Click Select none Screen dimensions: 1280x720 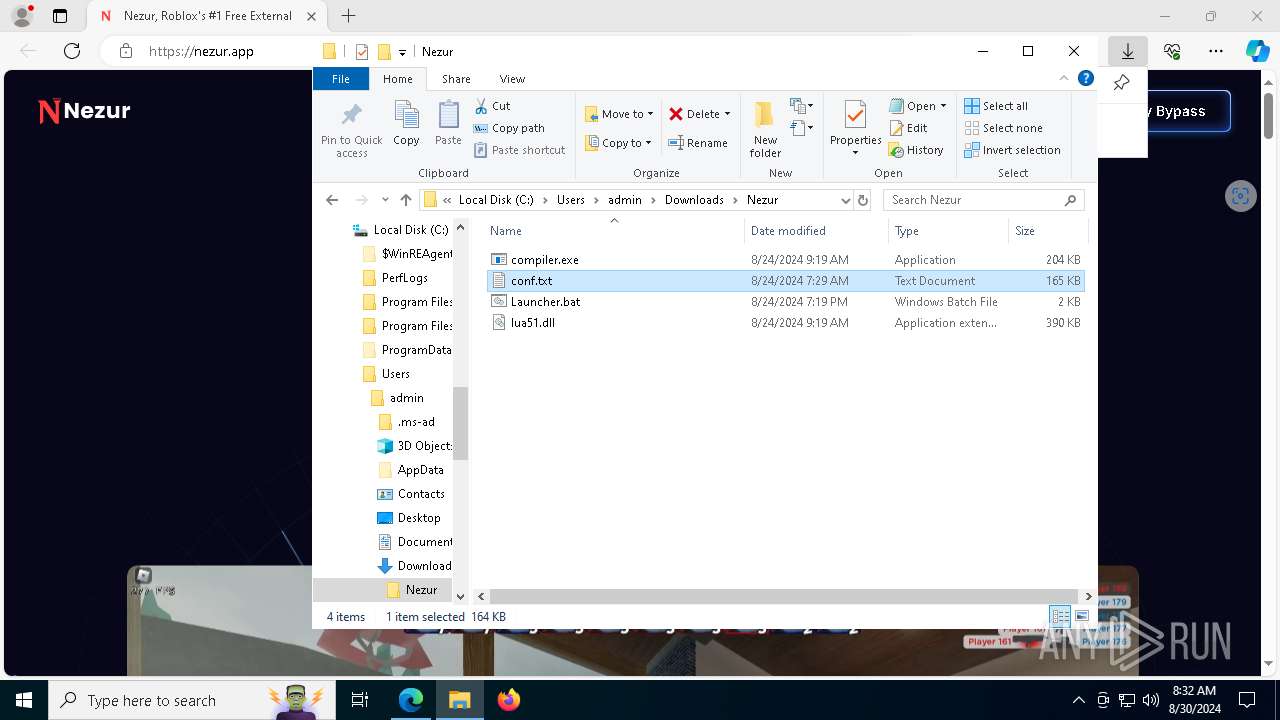click(1003, 128)
